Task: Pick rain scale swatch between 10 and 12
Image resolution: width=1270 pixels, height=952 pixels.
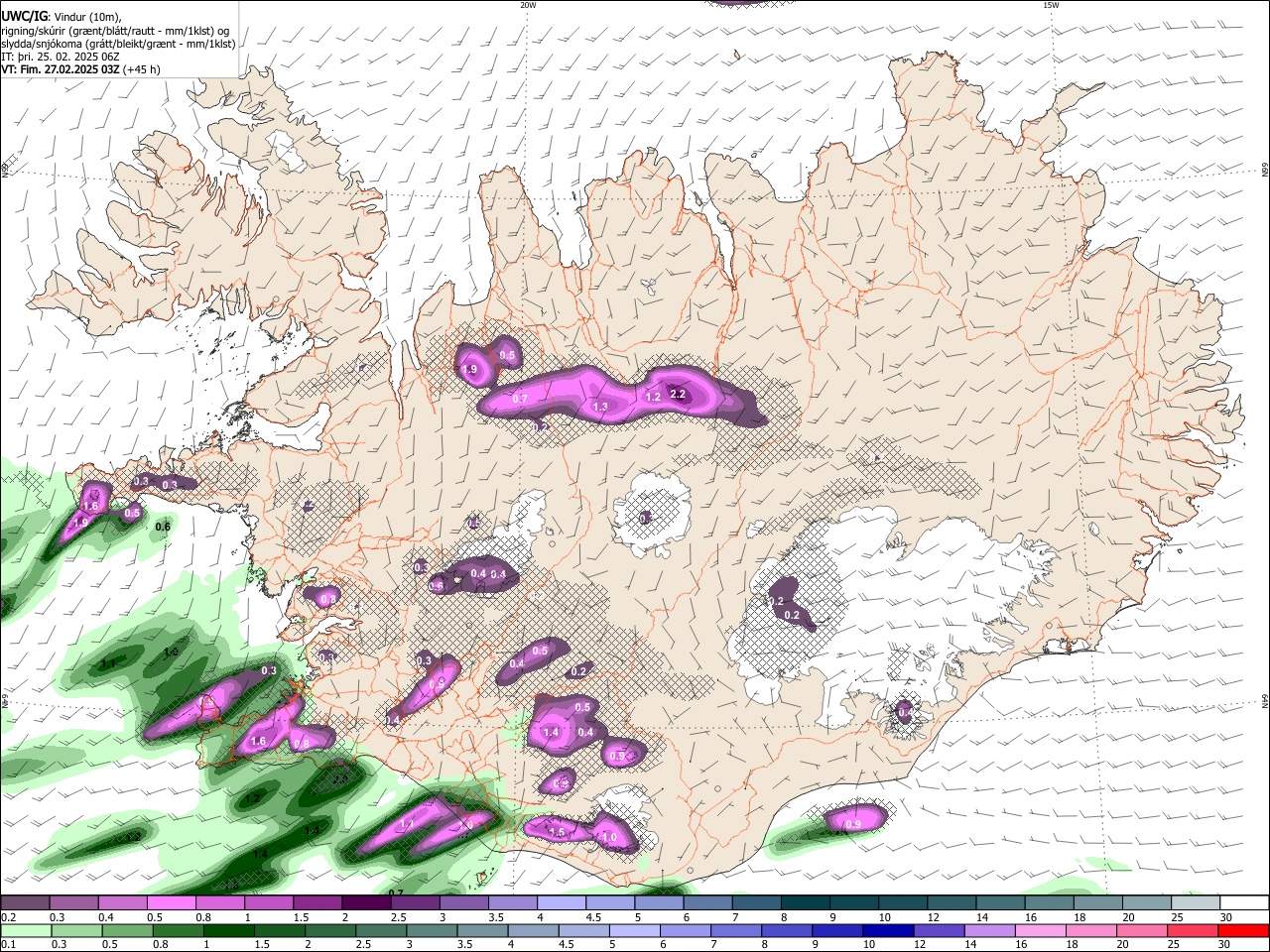Action: pyautogui.click(x=890, y=931)
